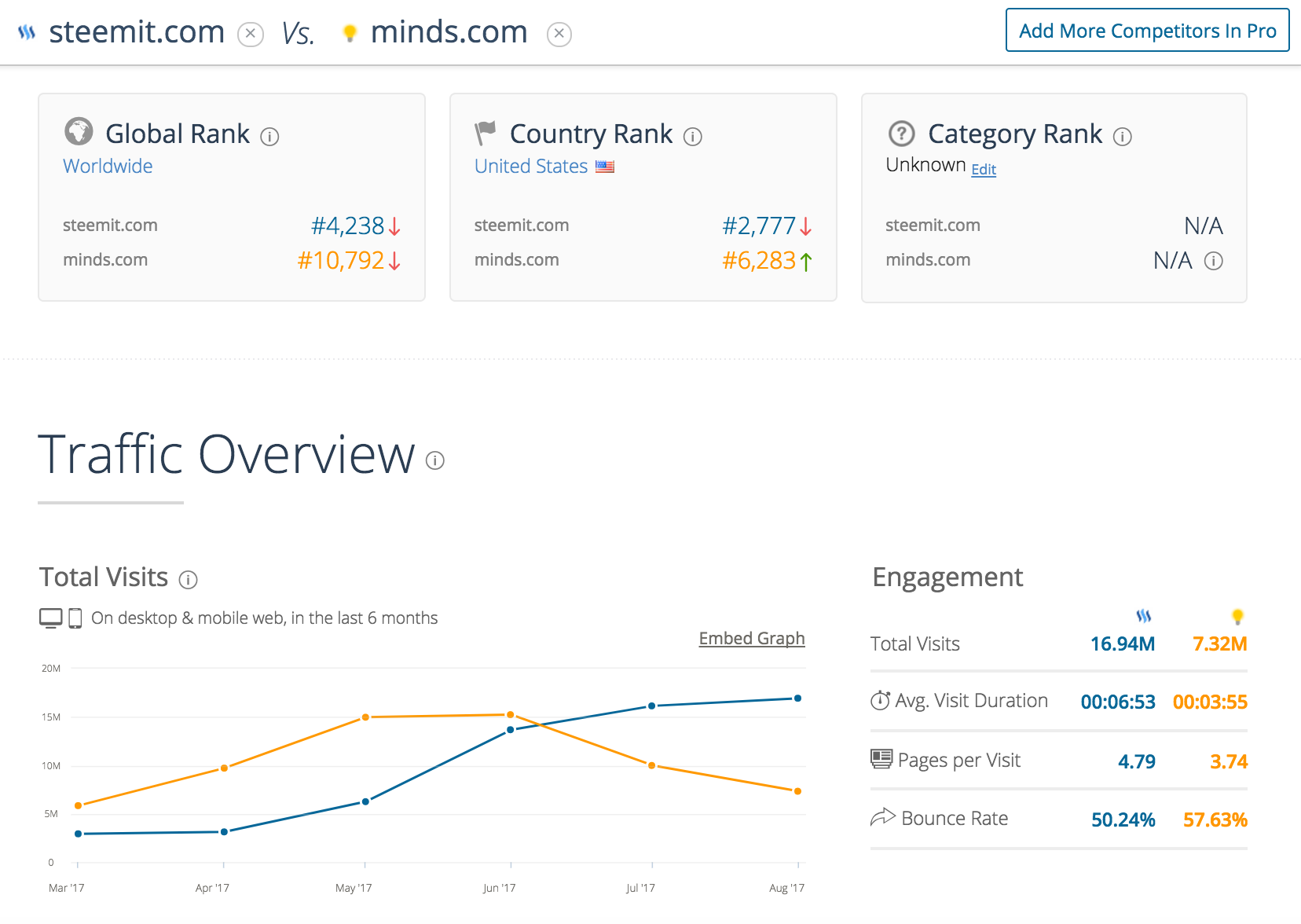
Task: Click the minds.com title text
Action: click(x=449, y=32)
